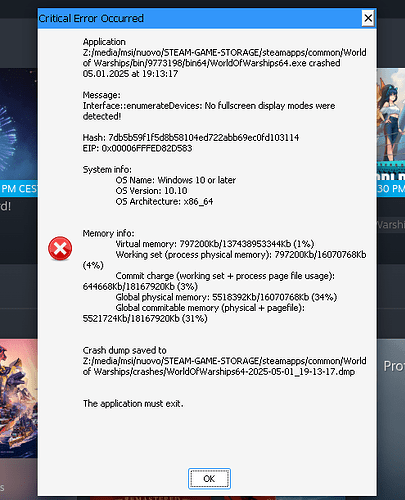Click the 30 PM time banner on right

391,189
